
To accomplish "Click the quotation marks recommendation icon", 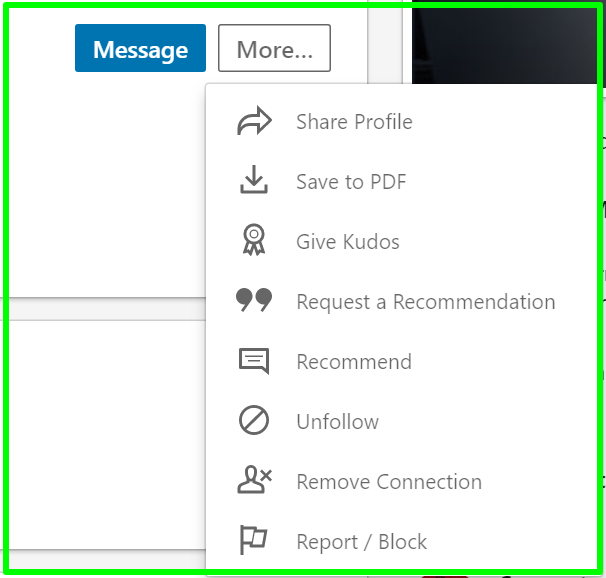I will click(254, 299).
